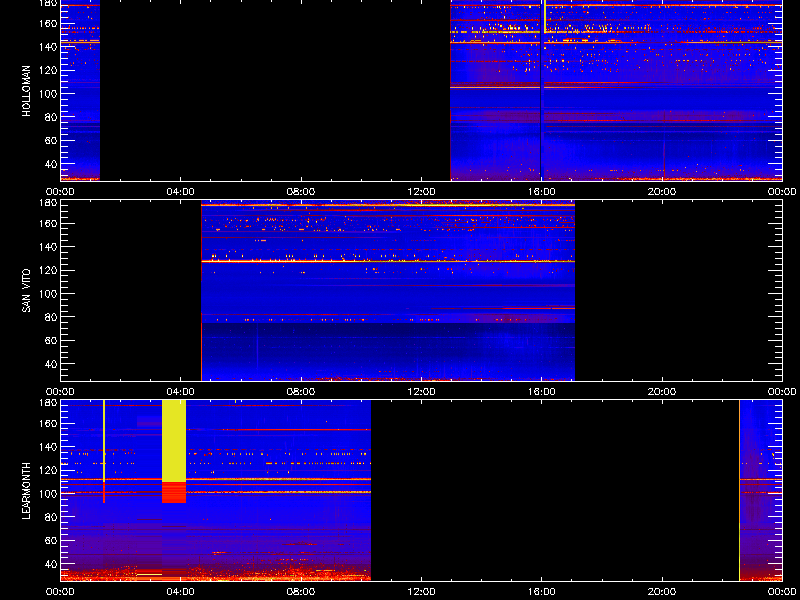
Task: Pick the 100 frequency tick of San Vito panel
Action: (x=49, y=294)
